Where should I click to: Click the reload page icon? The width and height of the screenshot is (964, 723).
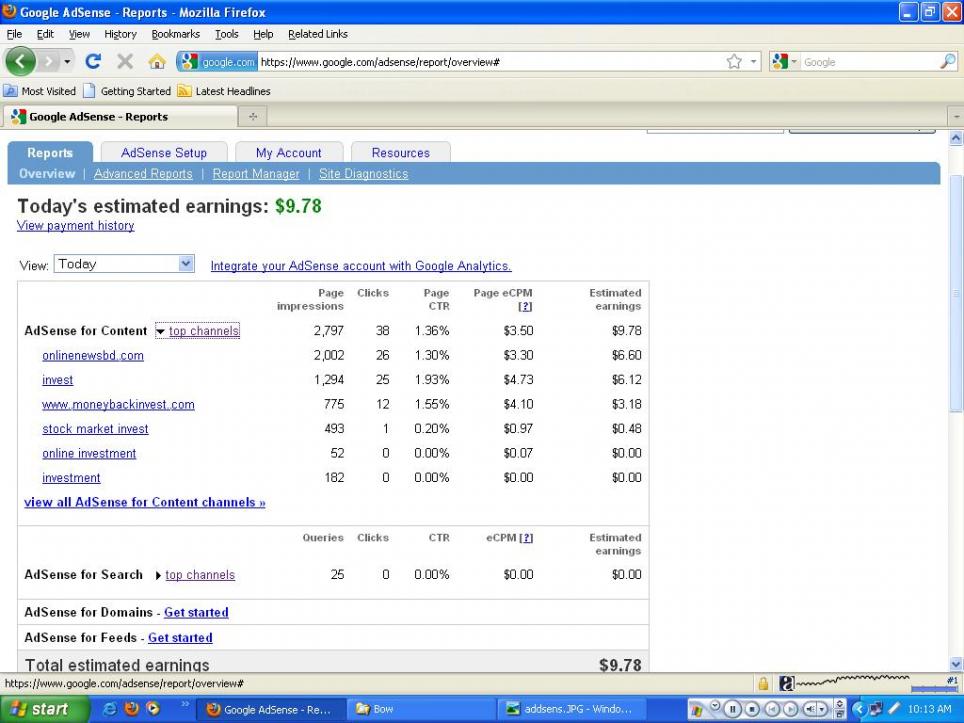tap(93, 62)
